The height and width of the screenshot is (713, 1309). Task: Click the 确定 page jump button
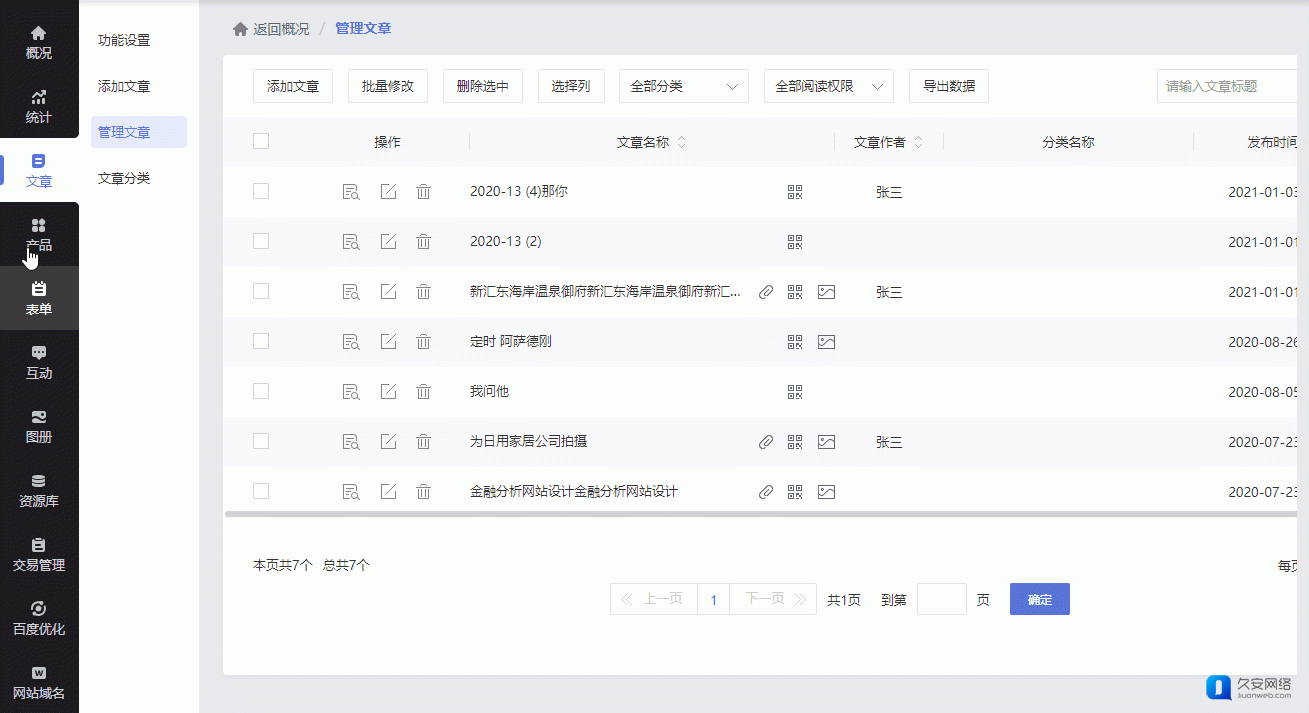pyautogui.click(x=1040, y=599)
